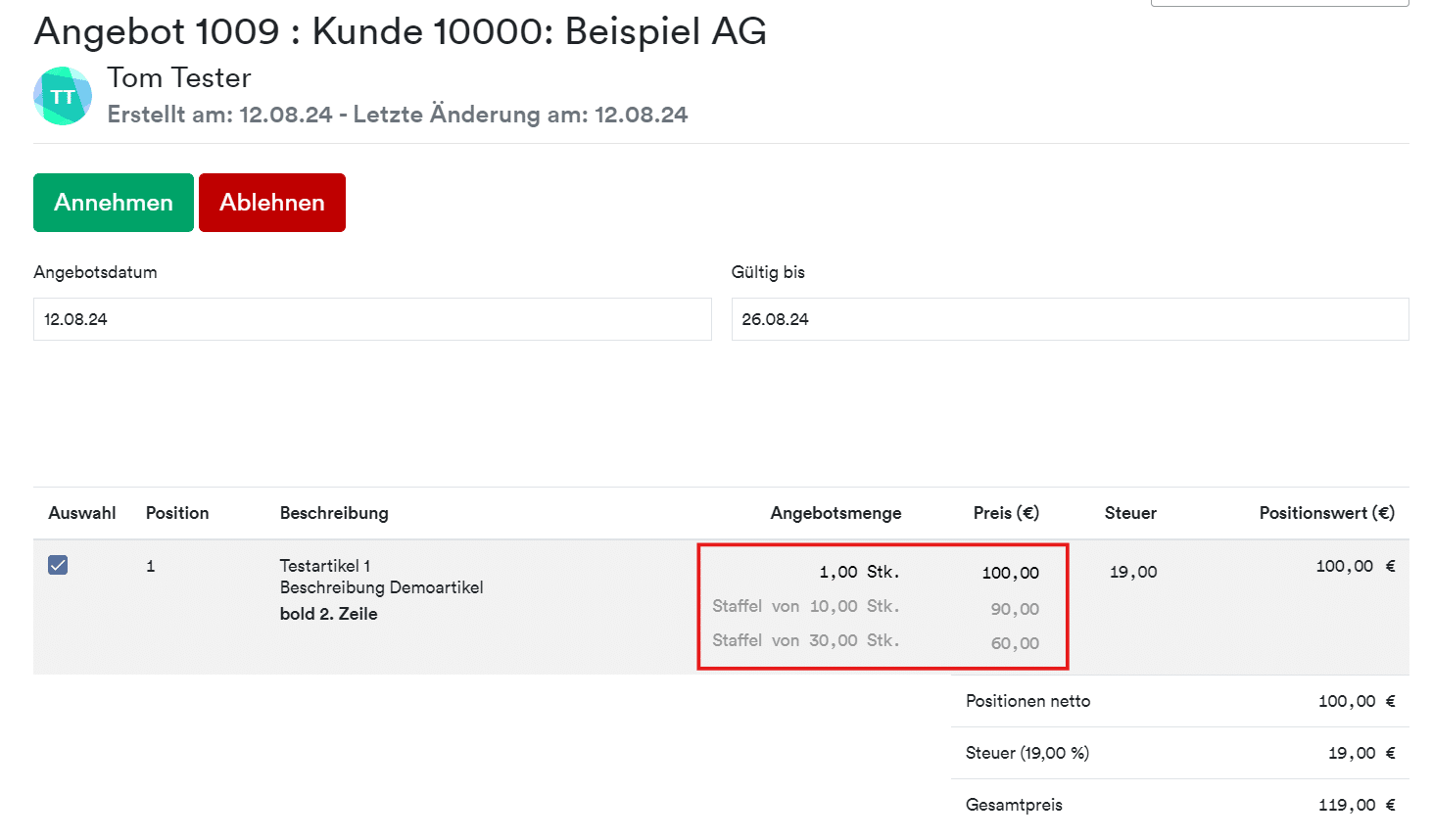Click the Steuer (19,00 %) summary row
Image resolution: width=1432 pixels, height=840 pixels.
click(x=1180, y=753)
